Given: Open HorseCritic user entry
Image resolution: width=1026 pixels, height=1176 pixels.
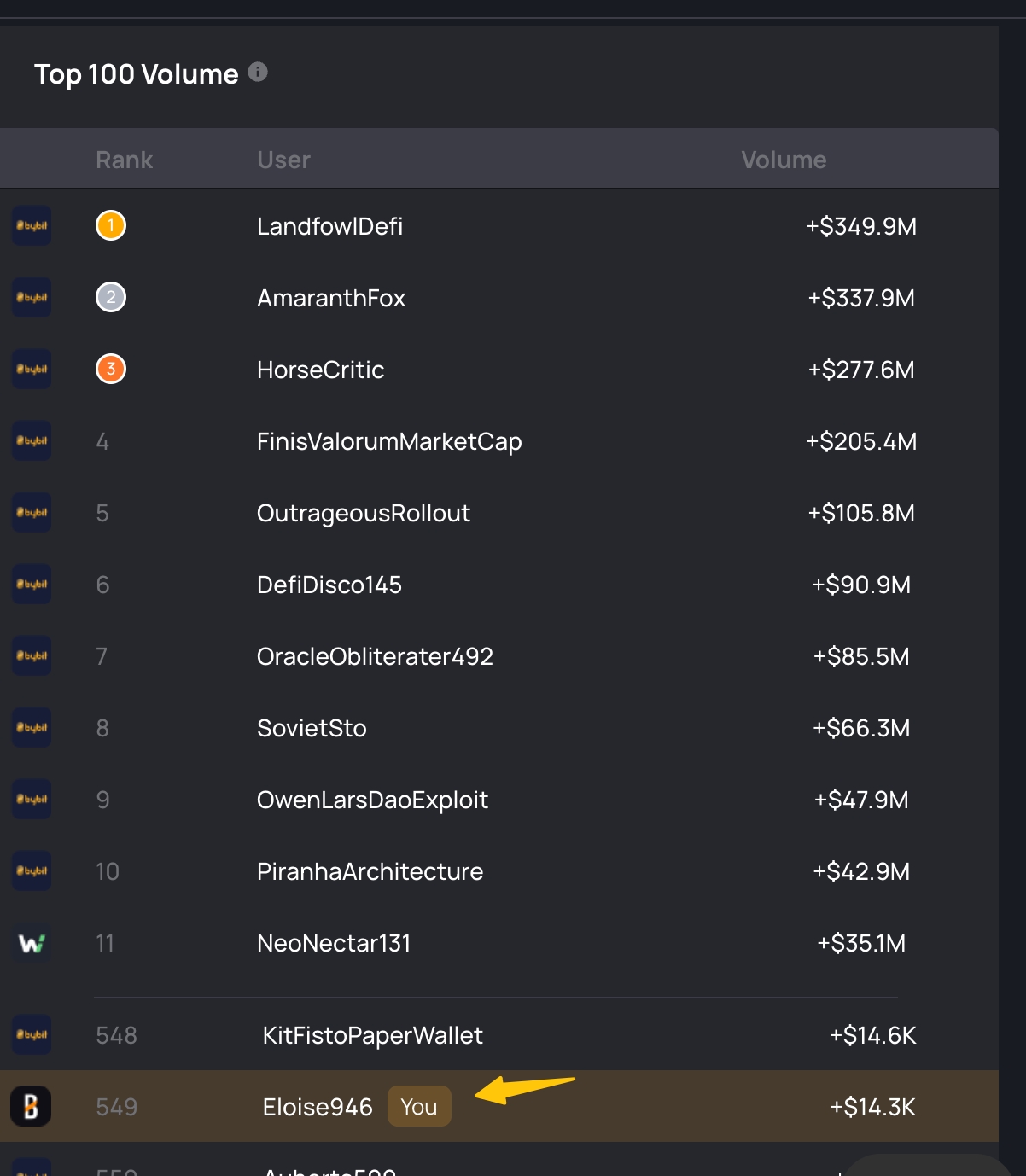Looking at the screenshot, I should pos(321,370).
